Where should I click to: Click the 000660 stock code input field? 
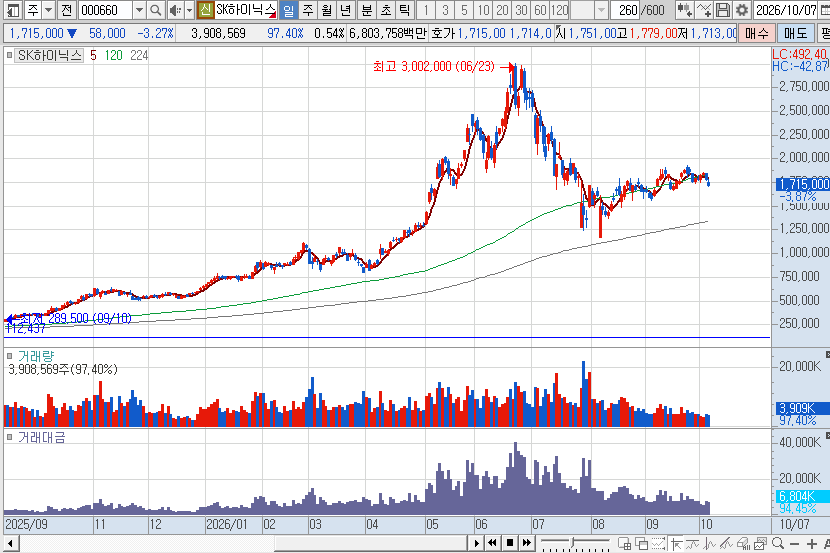click(105, 10)
